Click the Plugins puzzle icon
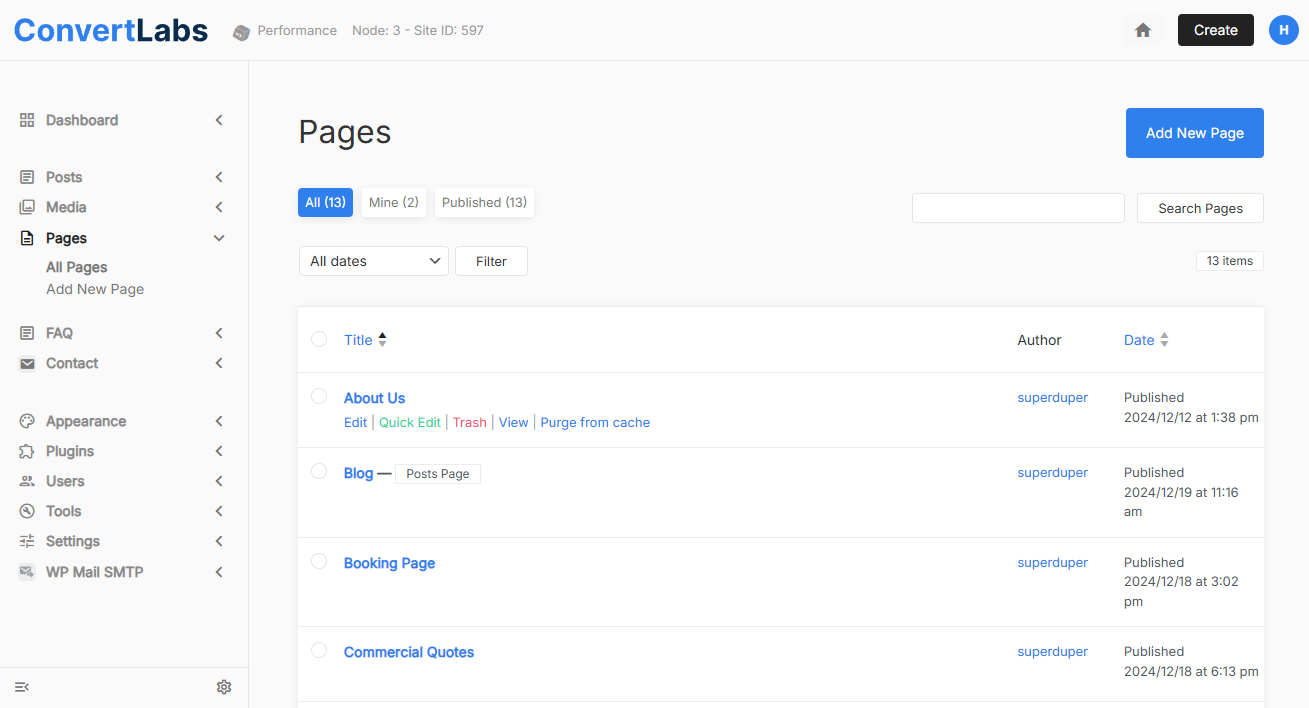1309x708 pixels. 27,451
